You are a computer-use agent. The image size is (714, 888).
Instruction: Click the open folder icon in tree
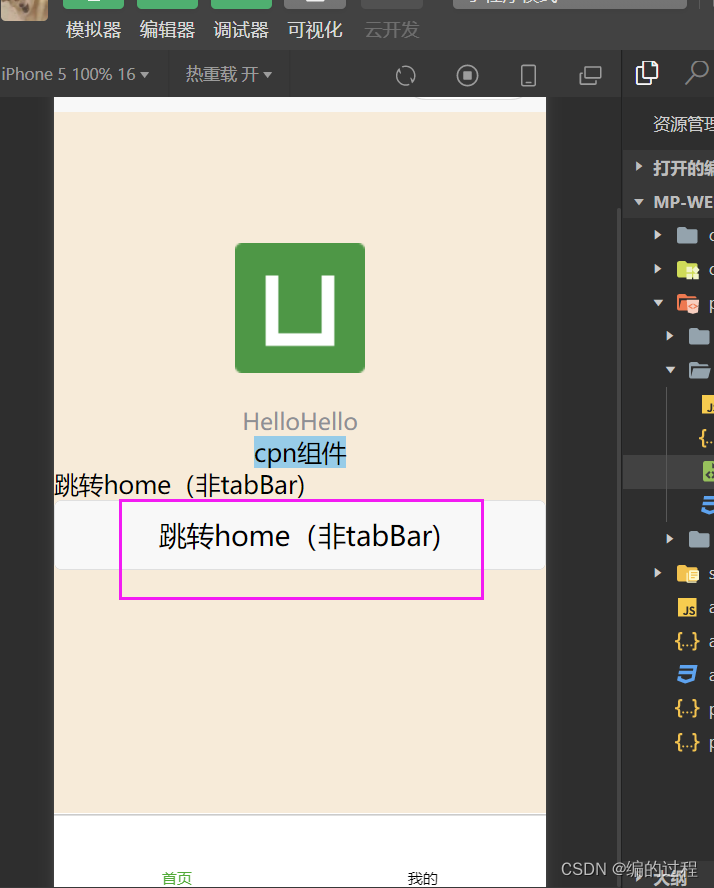click(699, 370)
